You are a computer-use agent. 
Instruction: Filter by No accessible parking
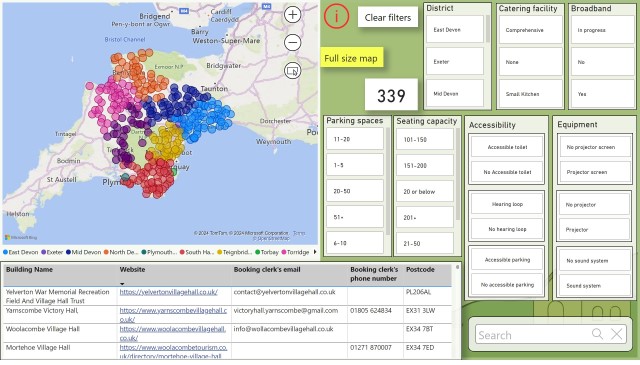[507, 285]
